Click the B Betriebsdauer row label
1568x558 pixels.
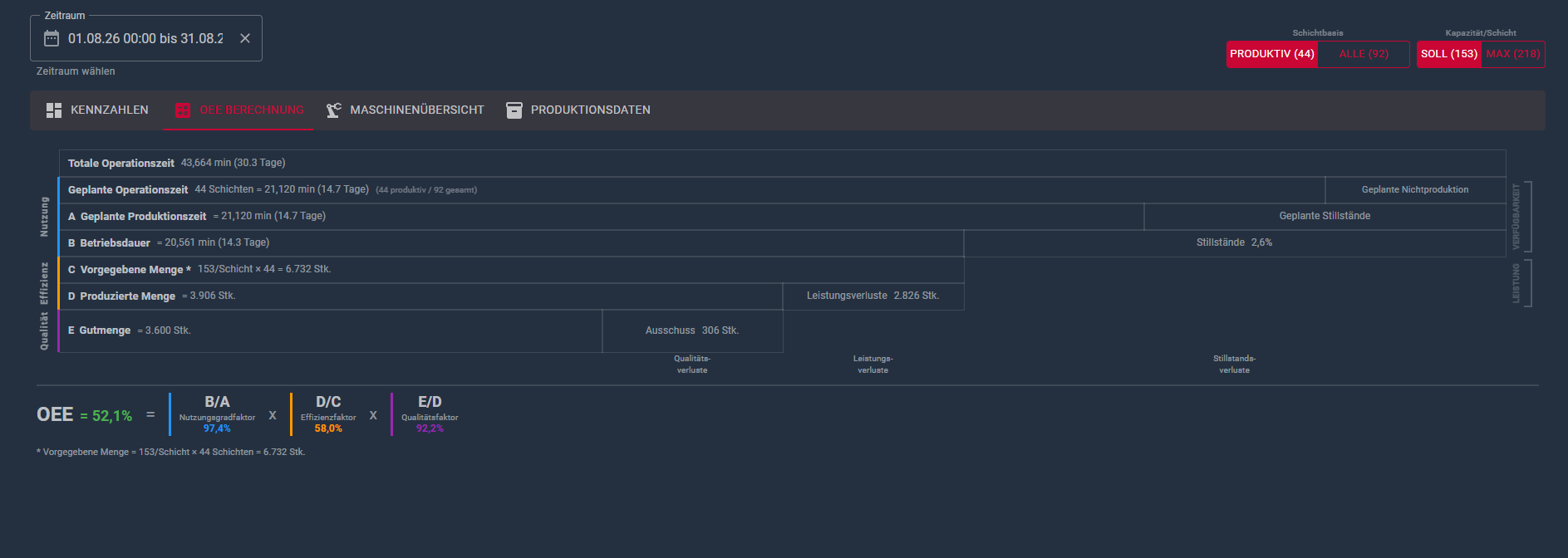tap(109, 243)
